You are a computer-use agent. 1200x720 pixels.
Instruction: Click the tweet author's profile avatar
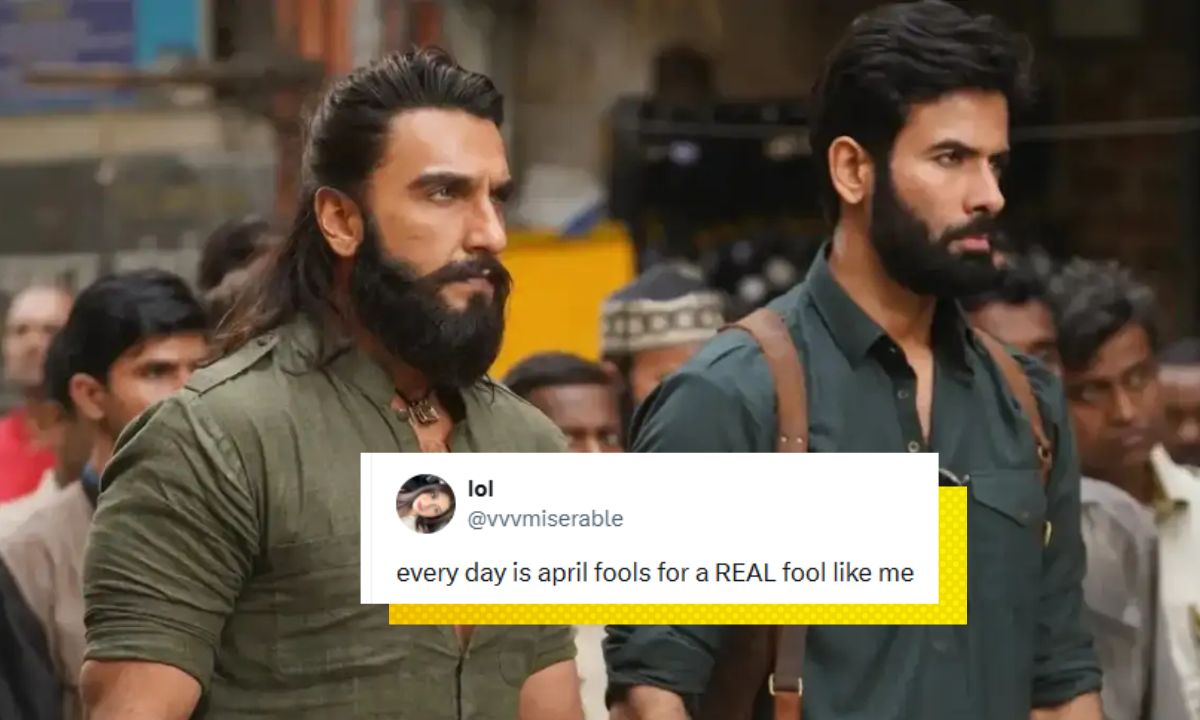[425, 503]
